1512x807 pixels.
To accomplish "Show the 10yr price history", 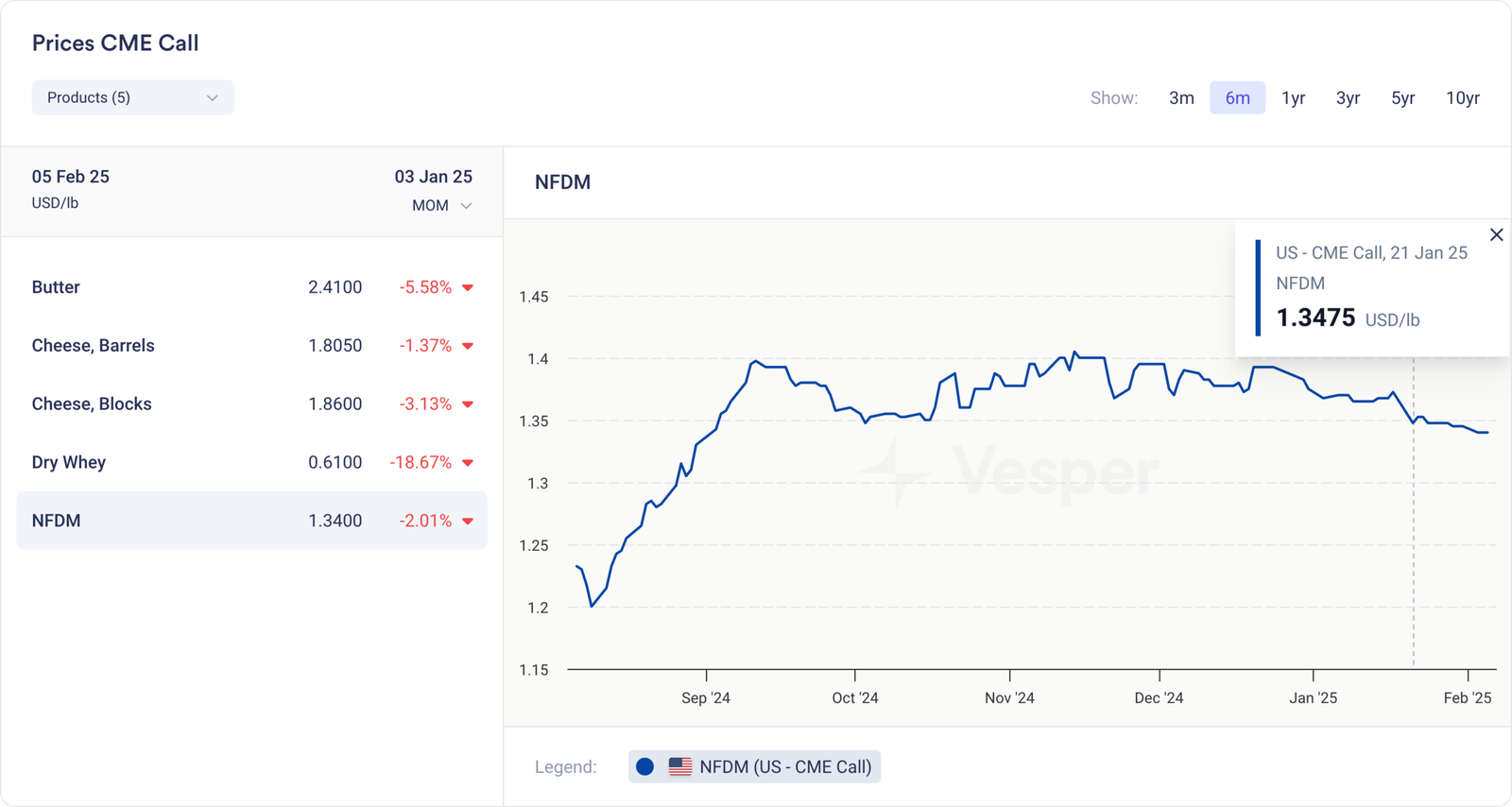I will click(1462, 97).
